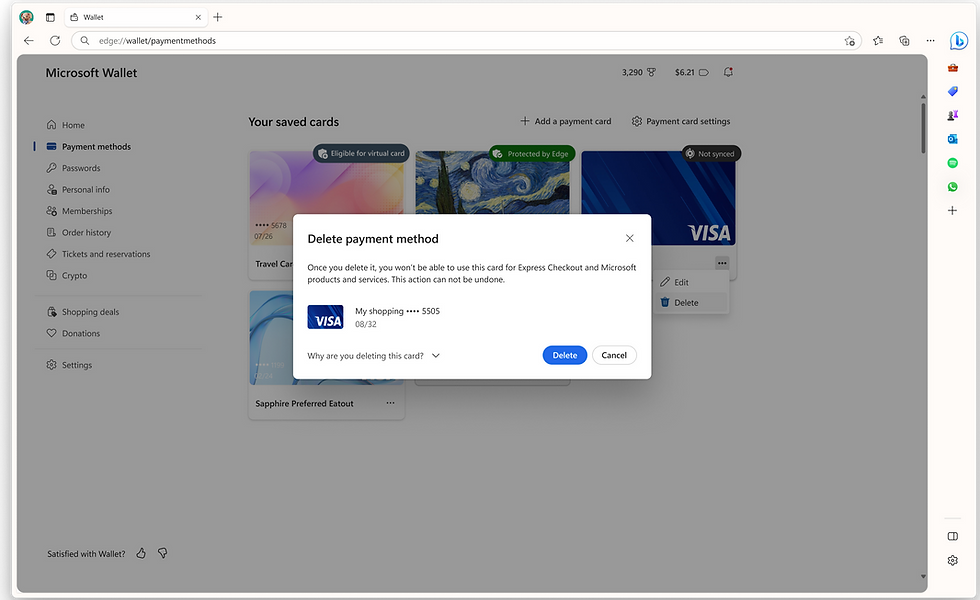This screenshot has width=980, height=600.
Task: Refresh the page
Action: [x=55, y=41]
